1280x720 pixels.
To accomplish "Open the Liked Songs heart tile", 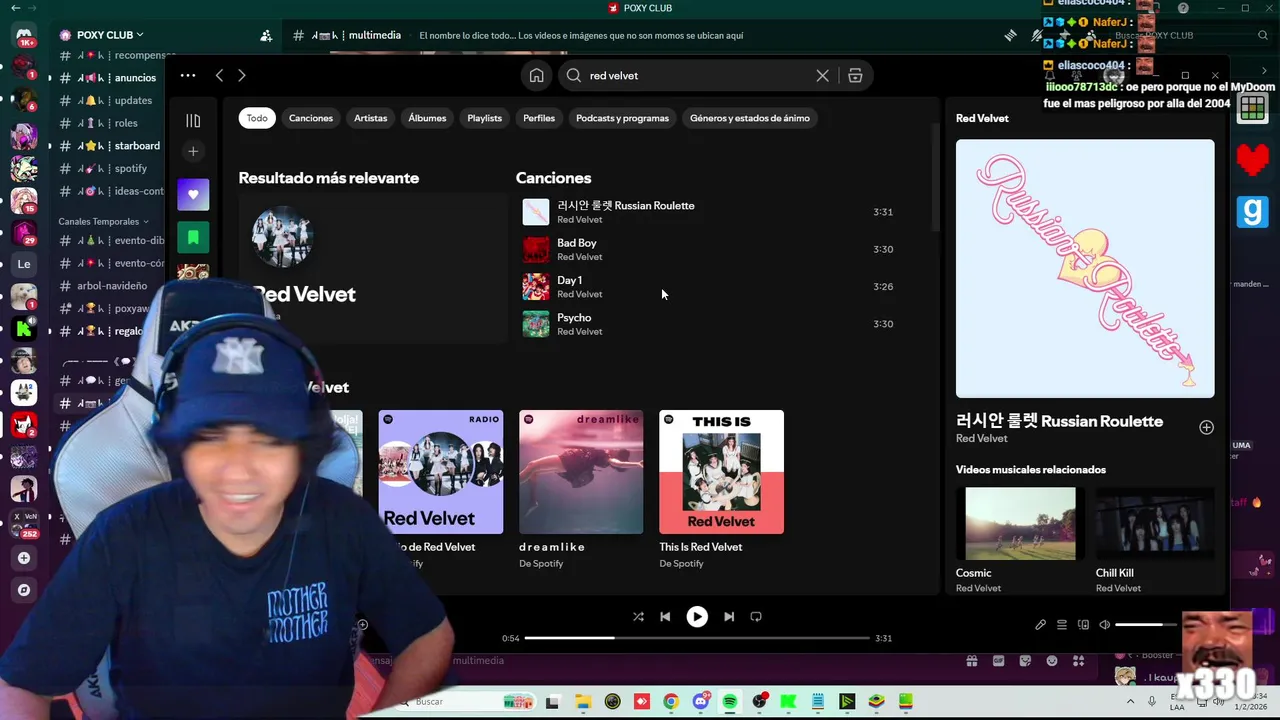I will pos(193,194).
